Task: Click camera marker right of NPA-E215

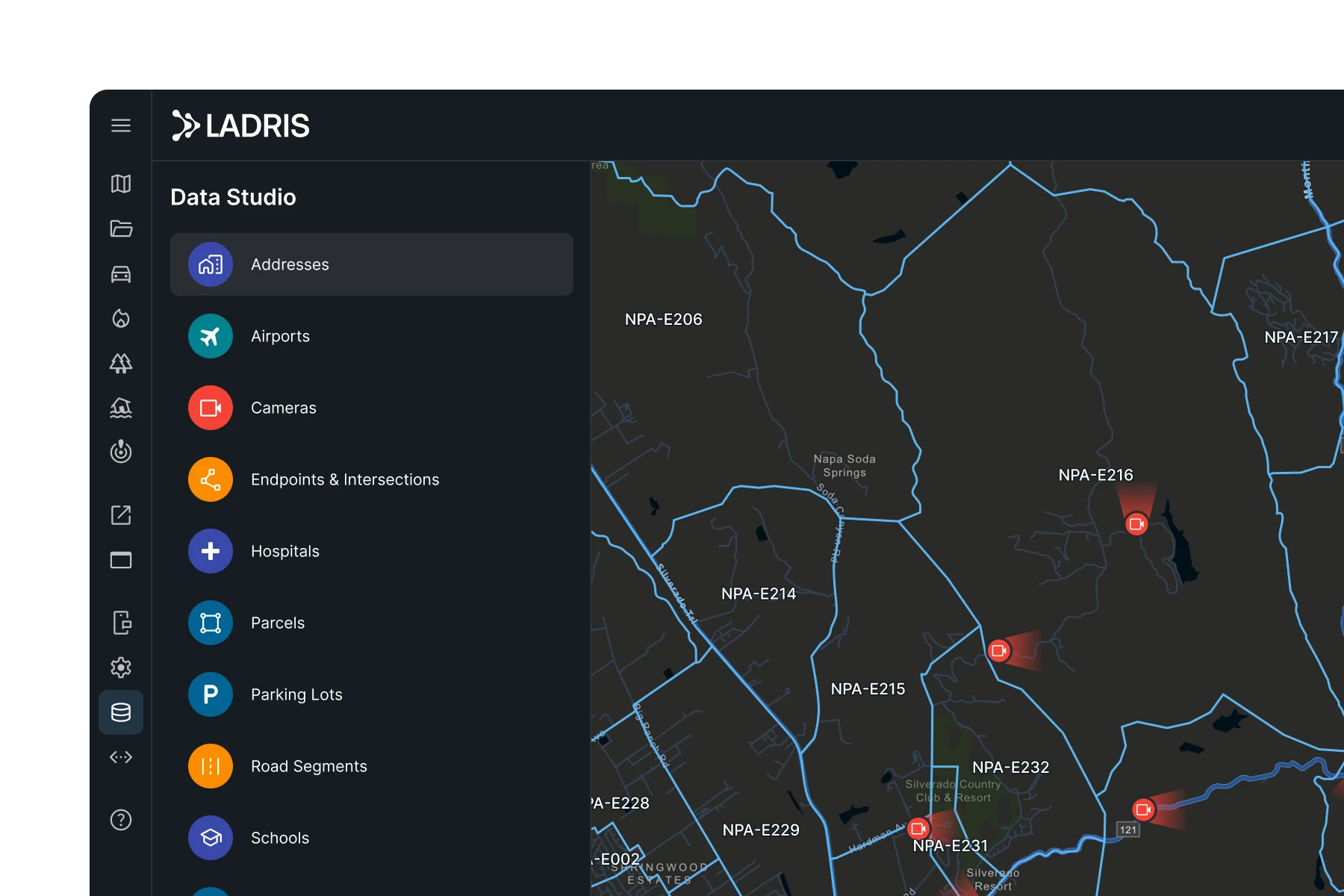Action: click(998, 651)
